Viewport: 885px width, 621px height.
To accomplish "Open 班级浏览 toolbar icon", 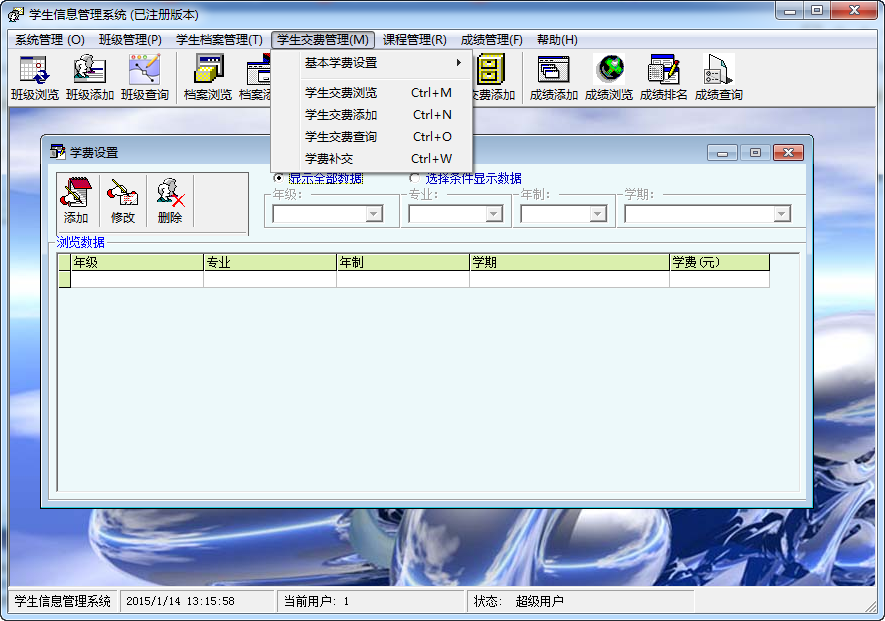I will (x=34, y=78).
